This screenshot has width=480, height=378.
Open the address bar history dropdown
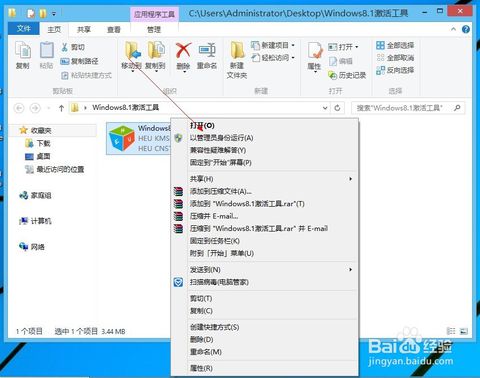325,108
